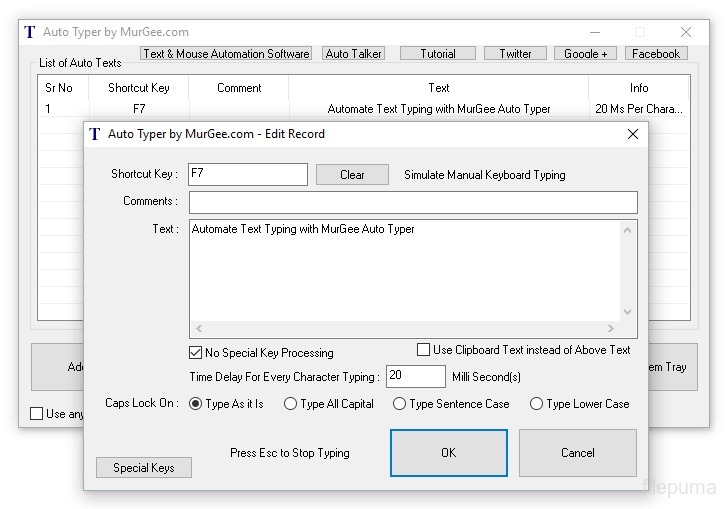Click the Edit Record dialog title icon
This screenshot has width=728, height=509.
[95, 134]
